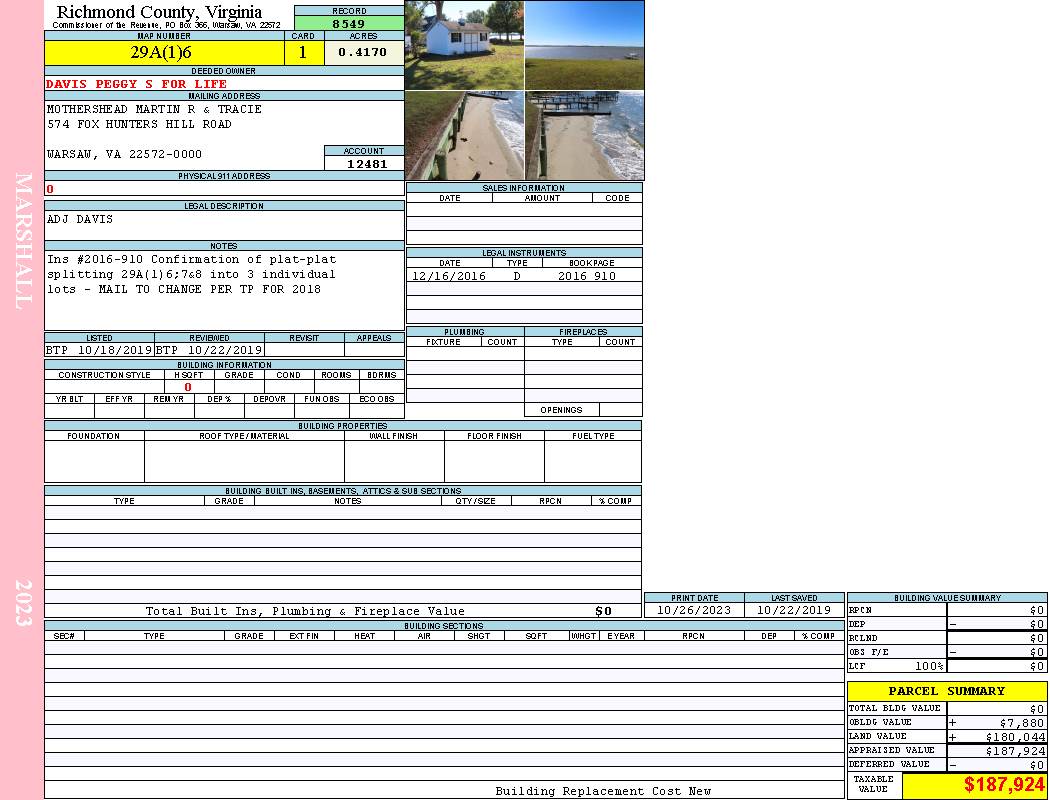Click the yellow Card number 1 box
Viewport: 1050px width, 800px height.
click(x=303, y=53)
